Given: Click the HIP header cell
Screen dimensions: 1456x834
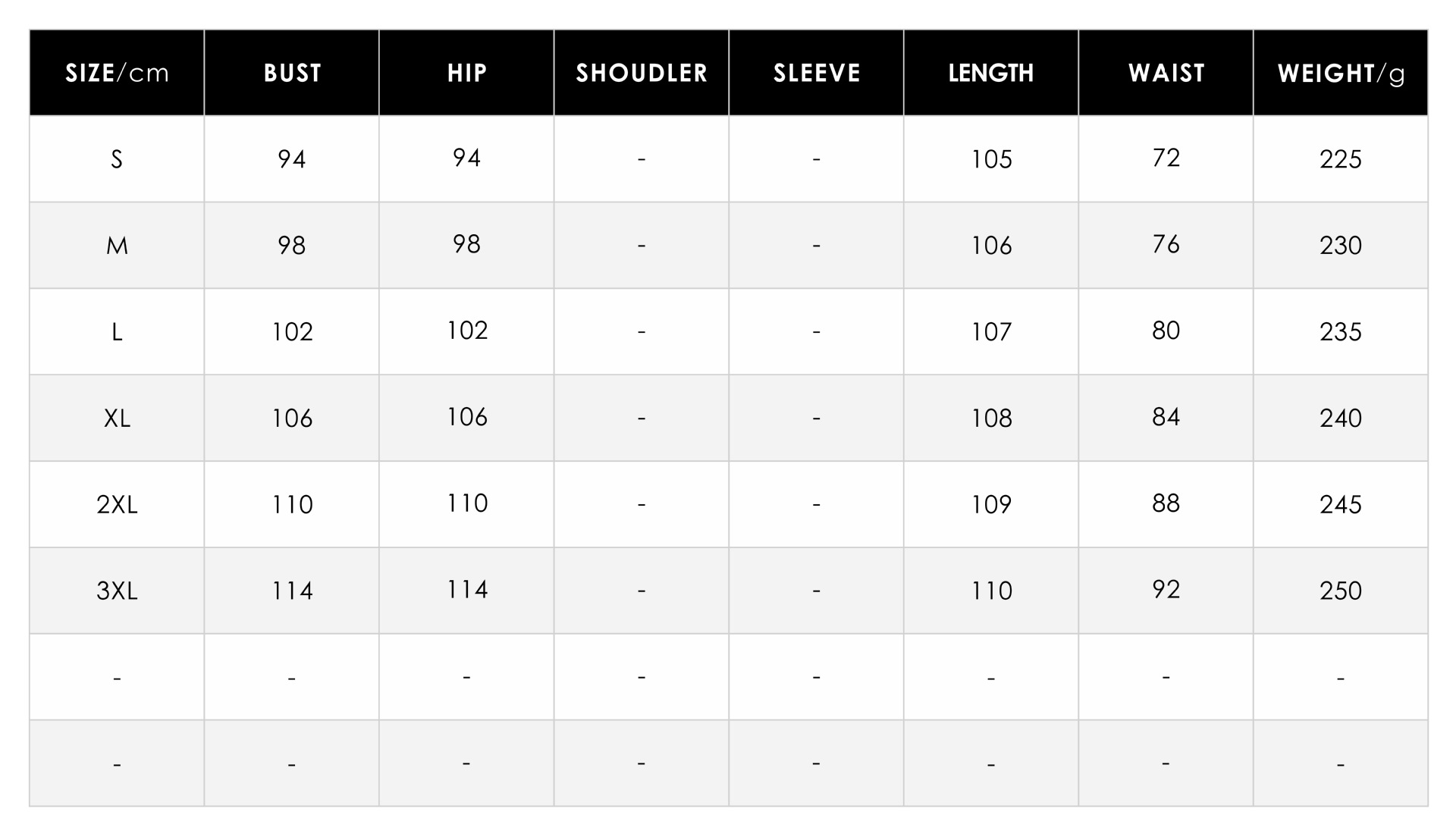Looking at the screenshot, I should [466, 73].
